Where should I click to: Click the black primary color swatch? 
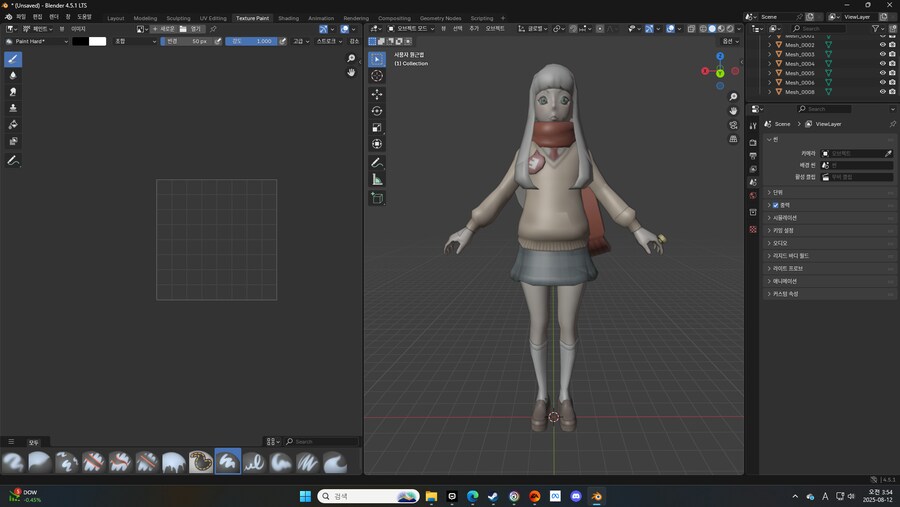click(80, 41)
